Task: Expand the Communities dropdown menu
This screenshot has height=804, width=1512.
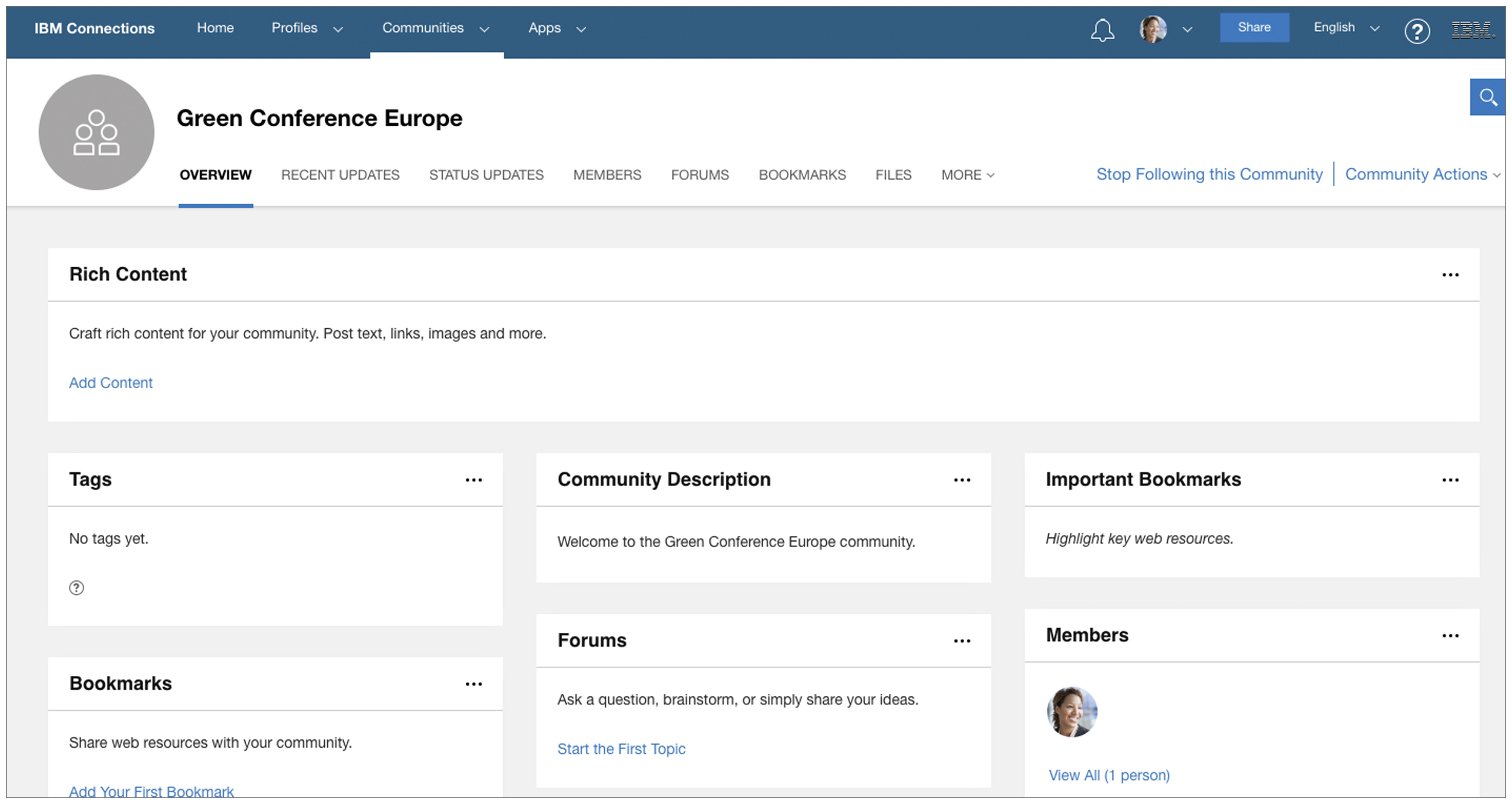Action: pyautogui.click(x=484, y=29)
